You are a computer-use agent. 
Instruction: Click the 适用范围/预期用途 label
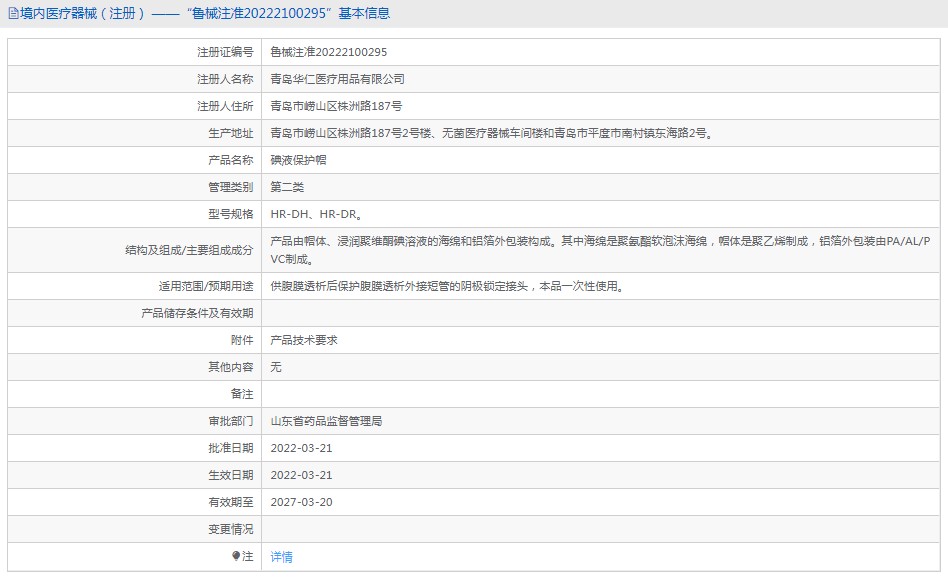pyautogui.click(x=206, y=286)
